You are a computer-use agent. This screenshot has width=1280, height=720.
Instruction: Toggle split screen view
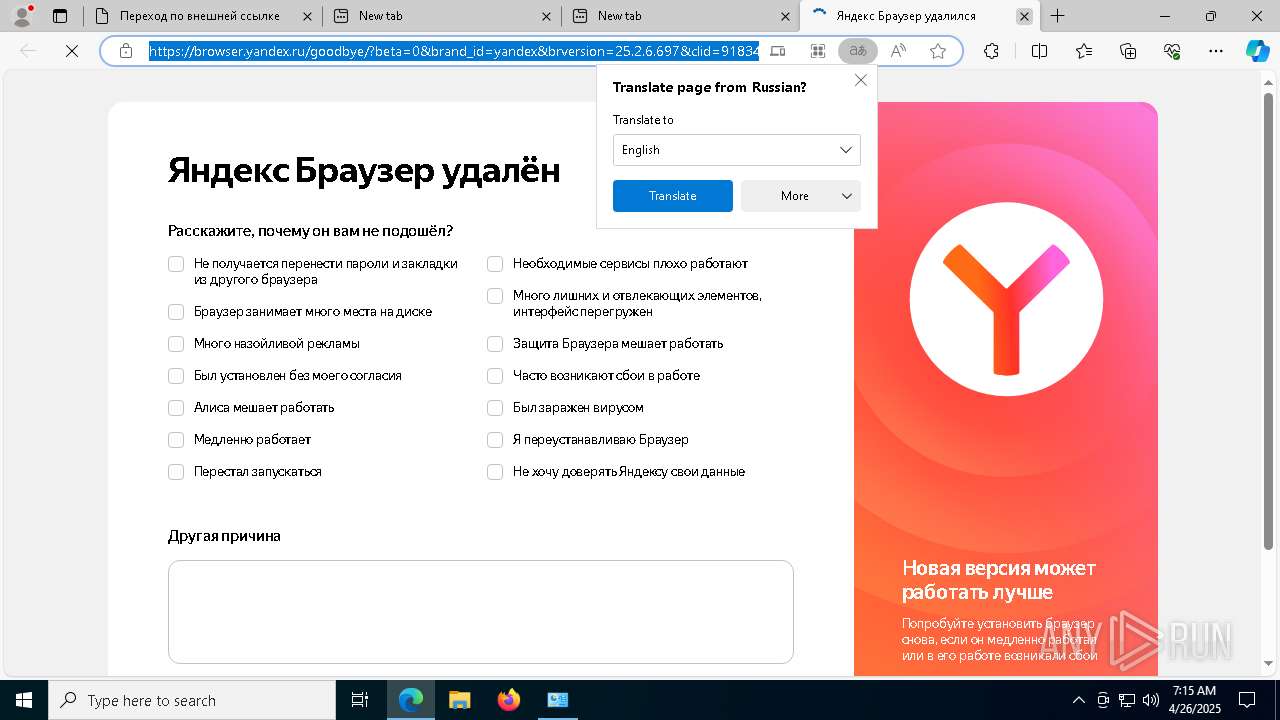point(1039,51)
